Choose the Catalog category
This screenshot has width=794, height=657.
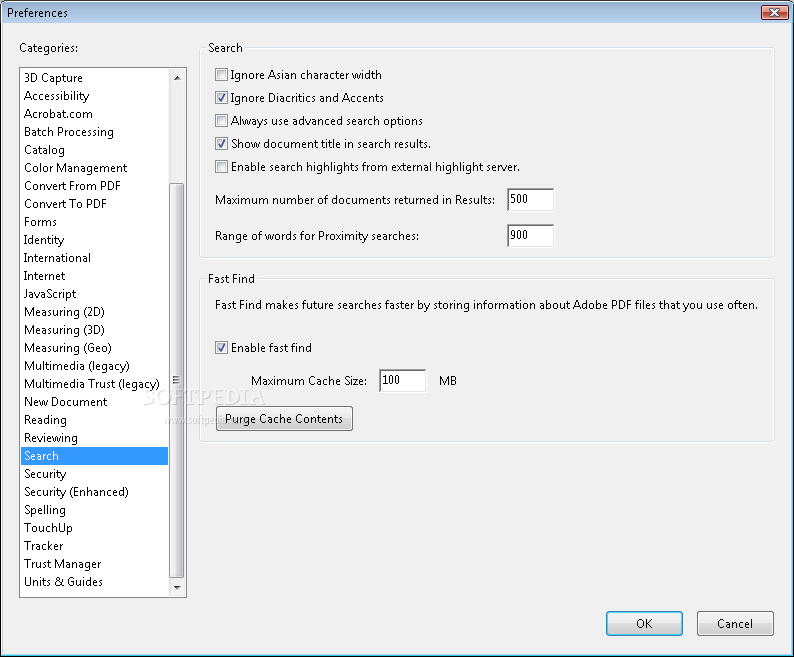pyautogui.click(x=94, y=150)
